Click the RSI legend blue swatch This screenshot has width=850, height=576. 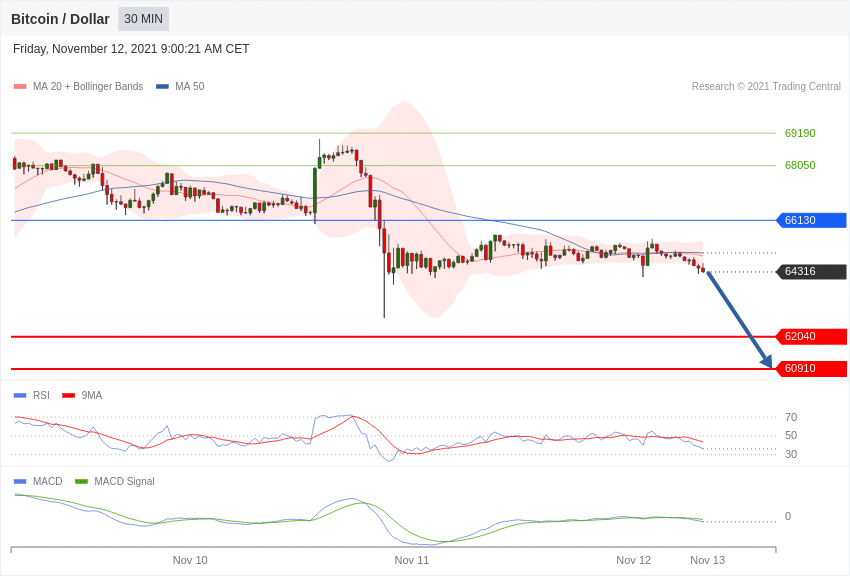pyautogui.click(x=20, y=396)
